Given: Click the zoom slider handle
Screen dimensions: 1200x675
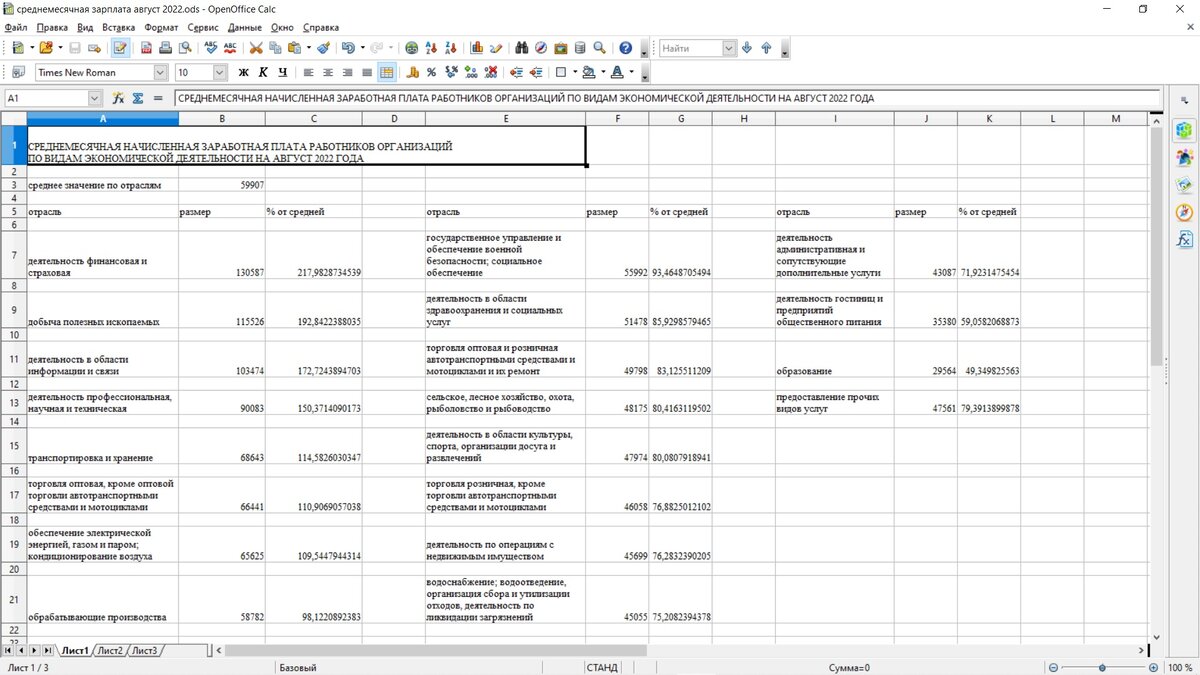Looking at the screenshot, I should [1102, 667].
